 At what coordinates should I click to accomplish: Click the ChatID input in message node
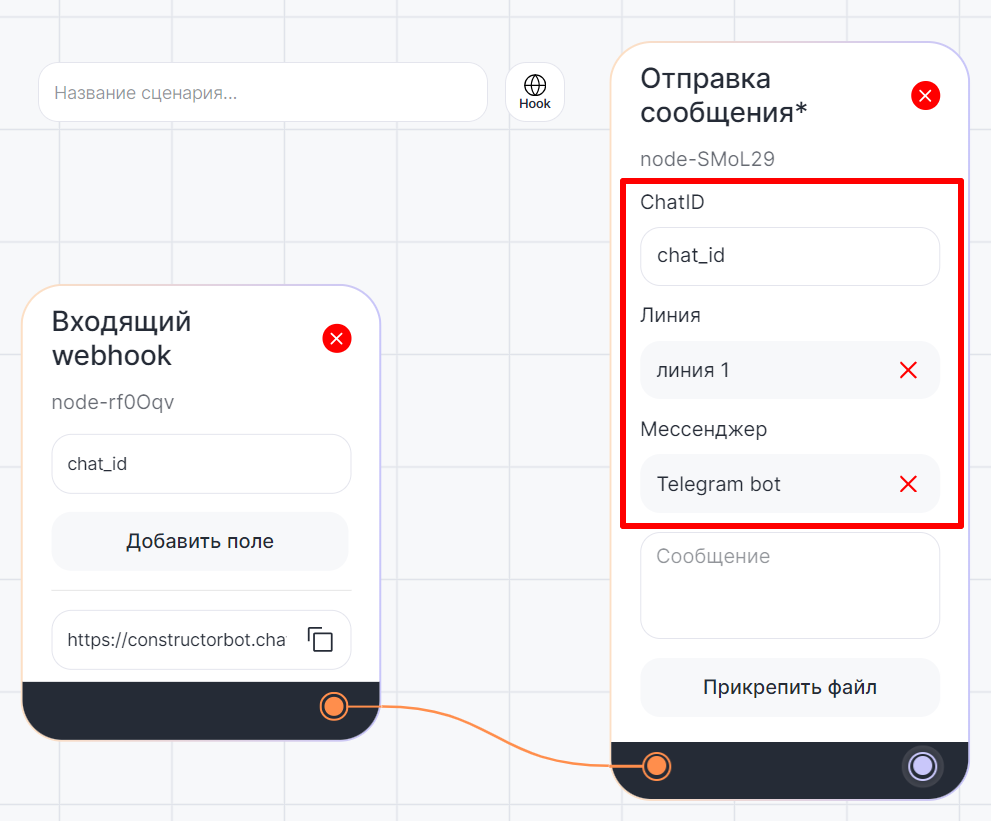pyautogui.click(x=789, y=256)
